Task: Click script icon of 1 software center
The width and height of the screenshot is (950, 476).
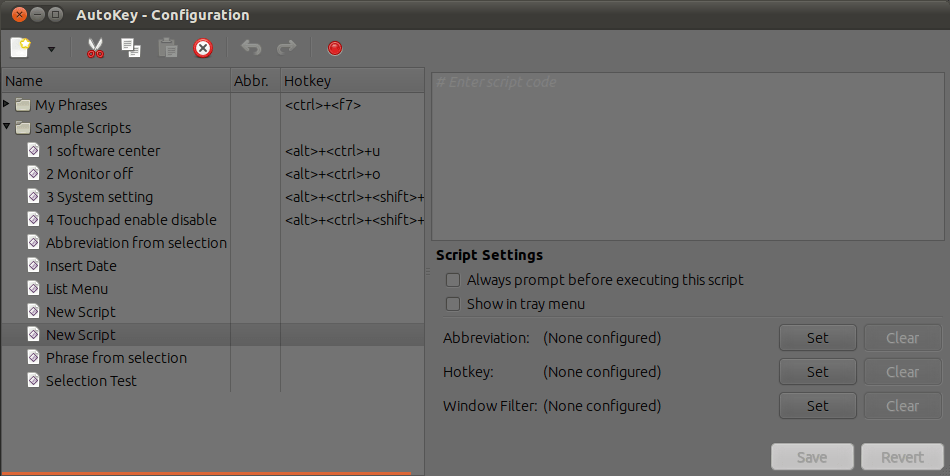Action: (34, 150)
